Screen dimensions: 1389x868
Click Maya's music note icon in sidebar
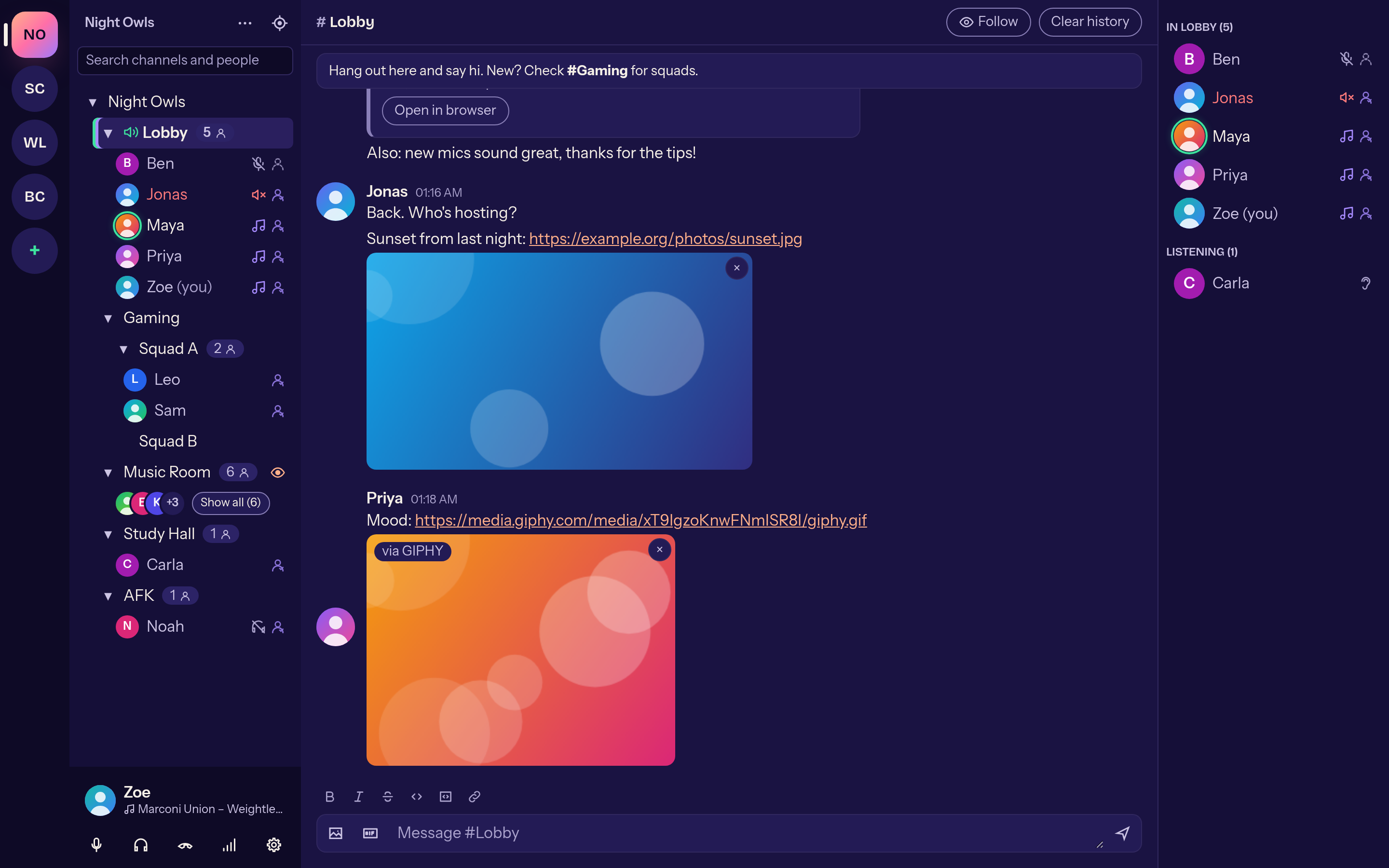point(259,225)
